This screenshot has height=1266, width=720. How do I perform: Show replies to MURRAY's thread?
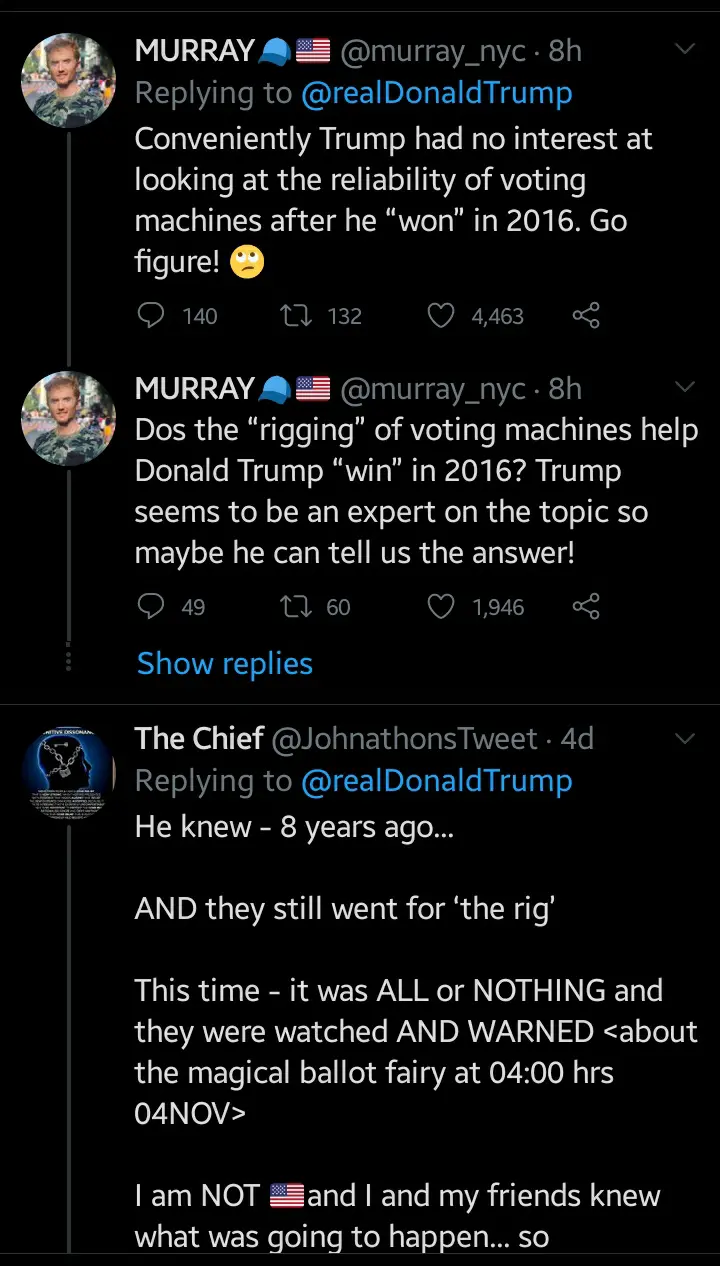[x=225, y=664]
